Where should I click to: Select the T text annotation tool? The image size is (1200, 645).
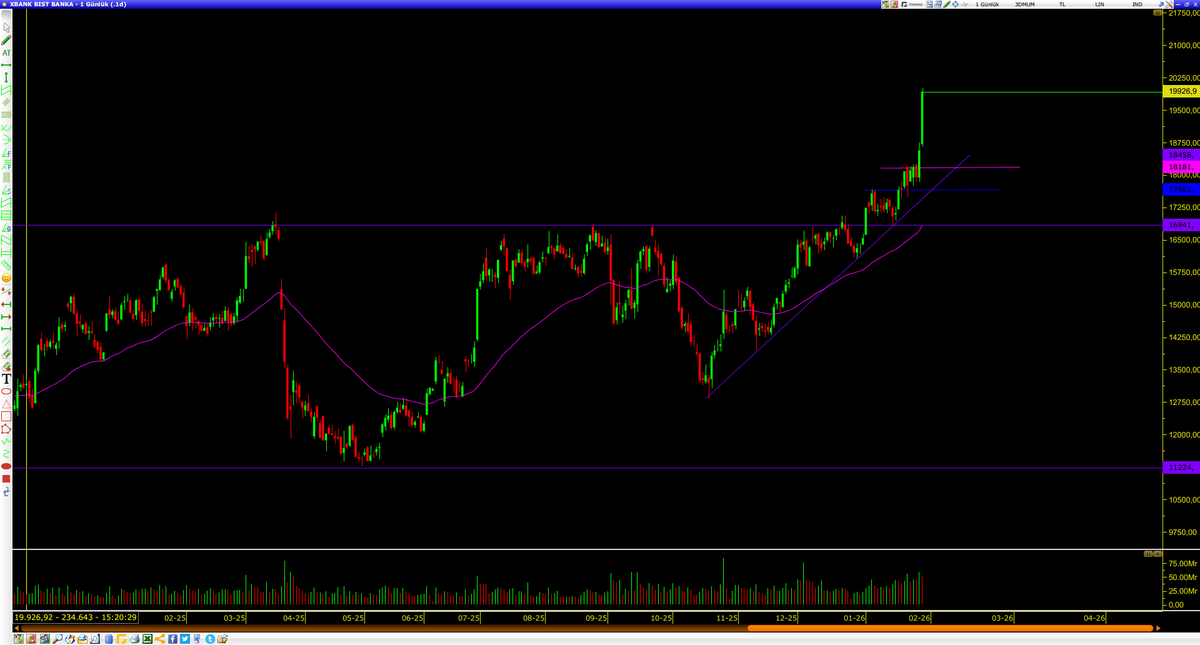(6, 378)
